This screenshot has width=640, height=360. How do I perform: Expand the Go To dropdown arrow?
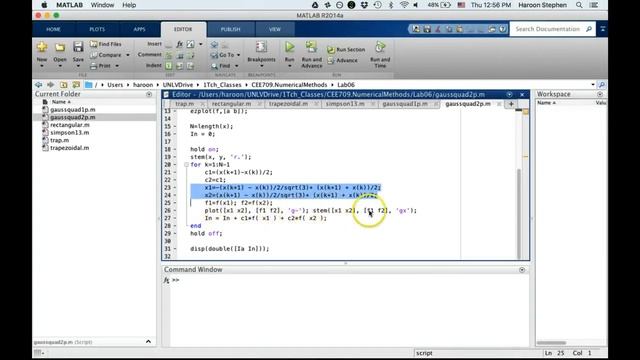point(238,55)
